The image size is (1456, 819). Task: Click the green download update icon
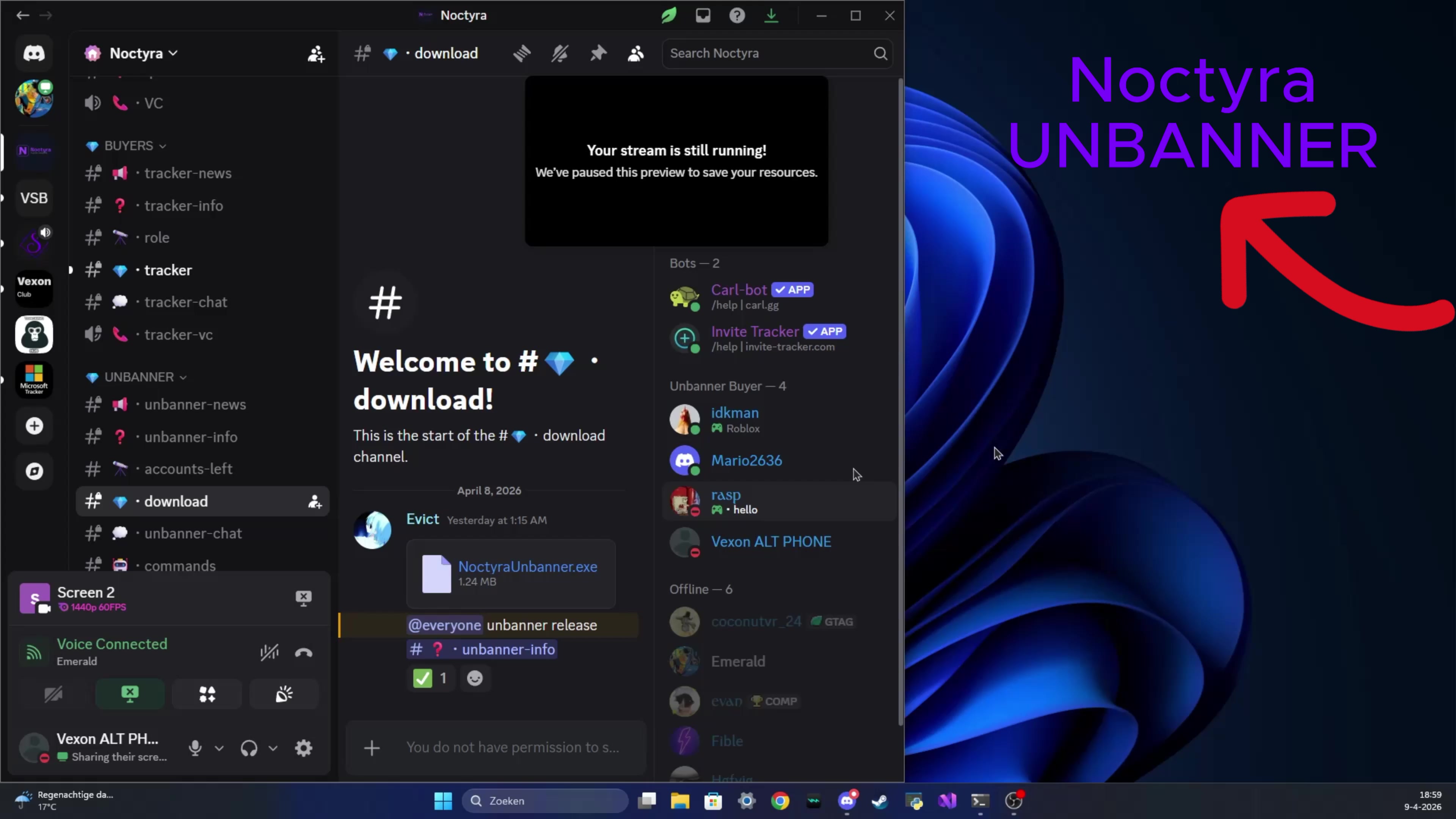tap(771, 15)
